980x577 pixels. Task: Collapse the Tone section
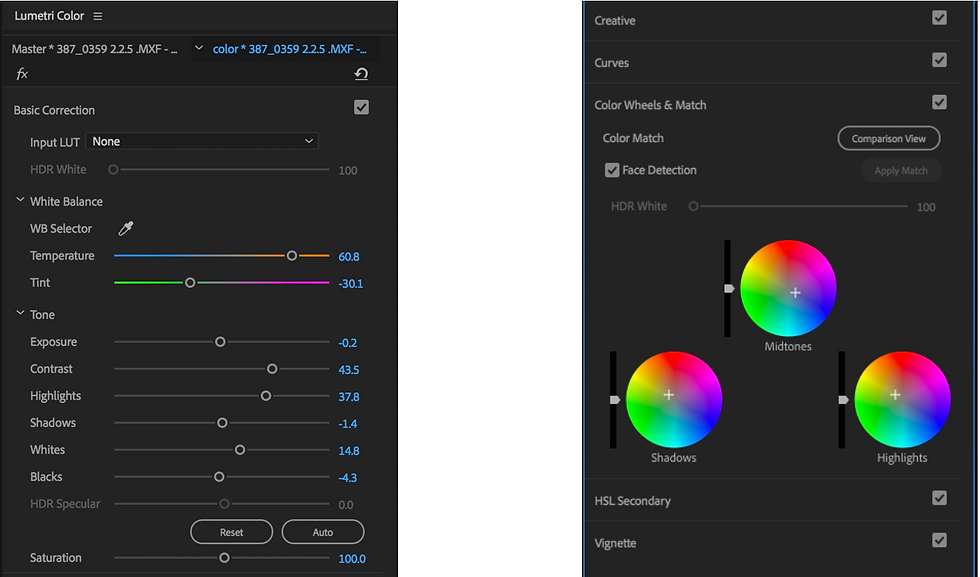[20, 314]
